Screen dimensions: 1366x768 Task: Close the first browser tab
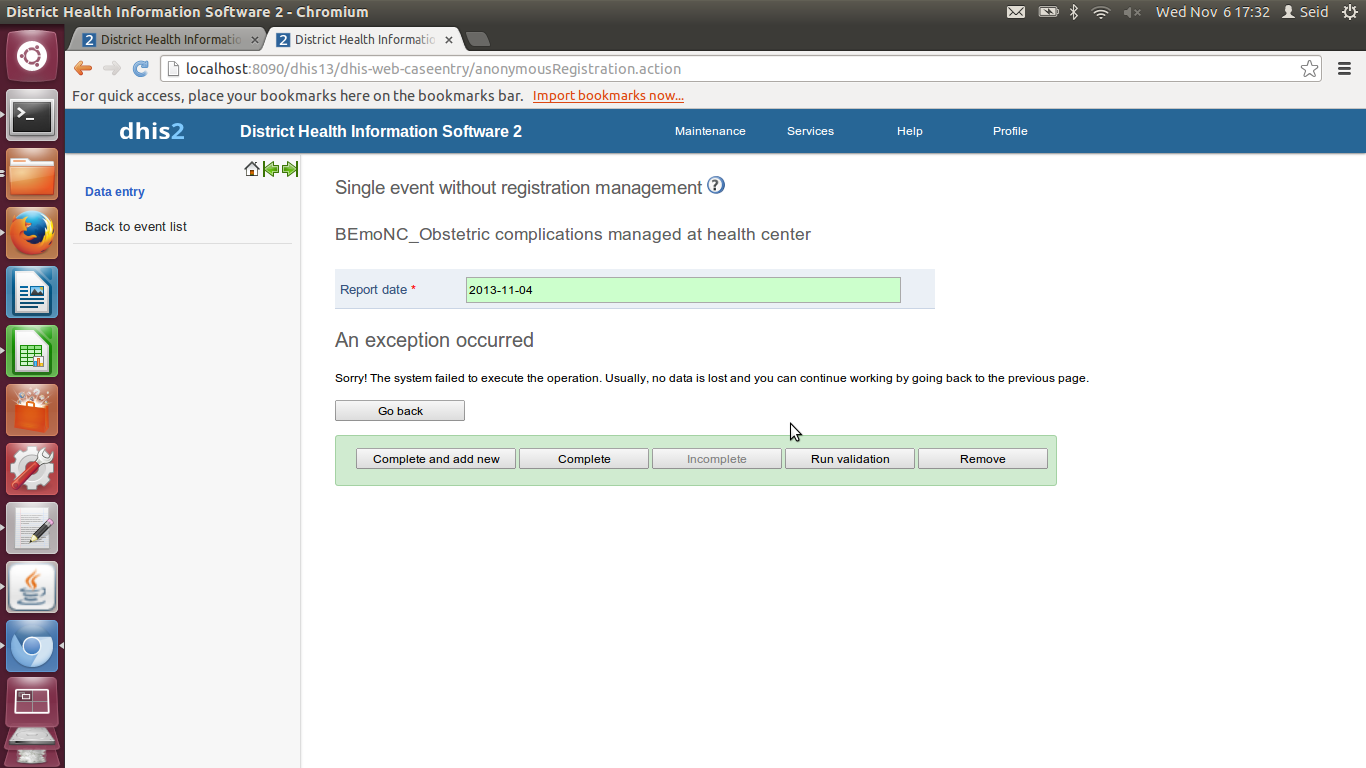click(x=255, y=40)
